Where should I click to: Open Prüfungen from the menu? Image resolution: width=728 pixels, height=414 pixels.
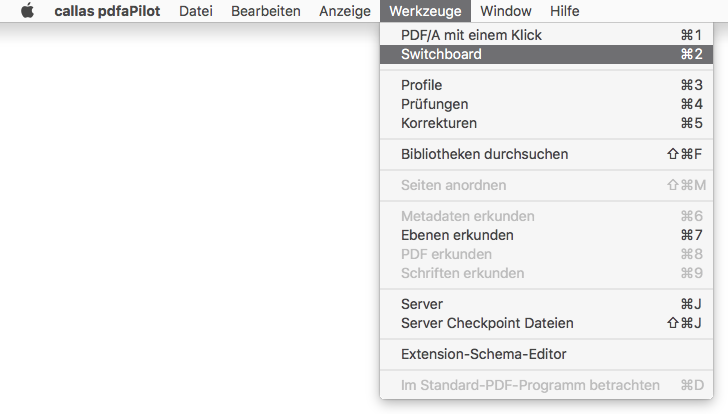click(546, 104)
